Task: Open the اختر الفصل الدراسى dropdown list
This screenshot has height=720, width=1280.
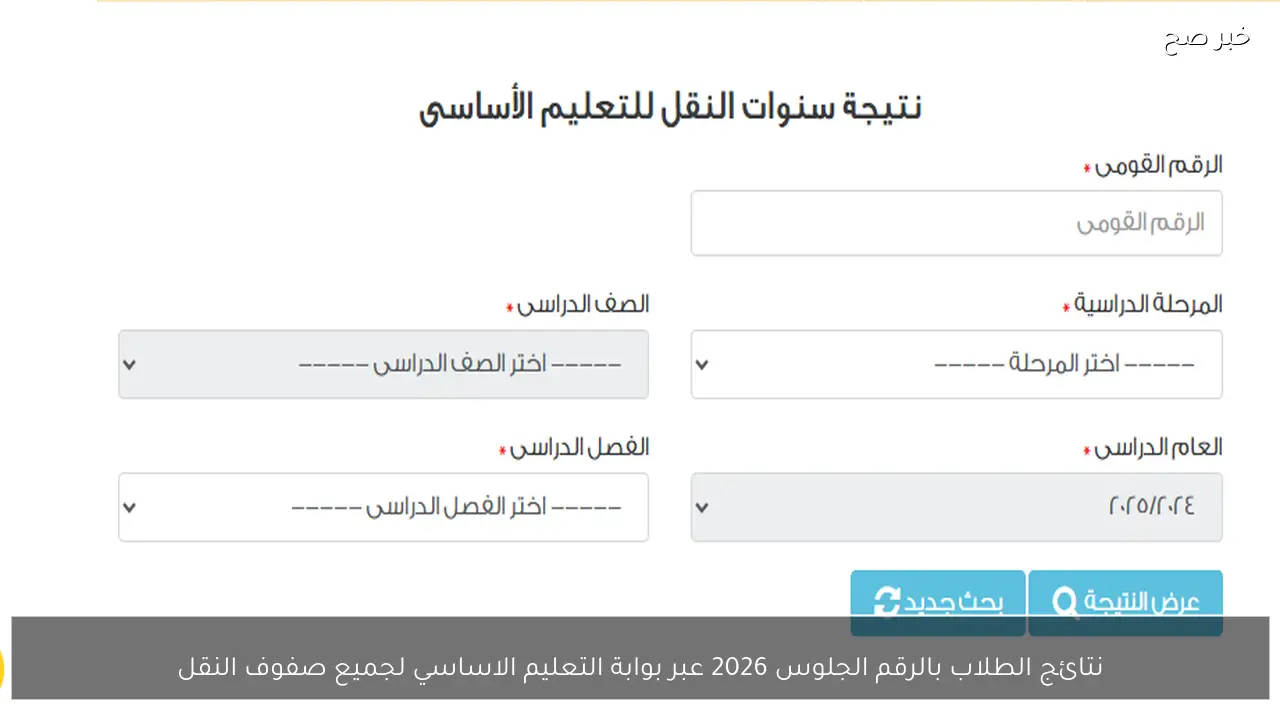Action: 383,507
